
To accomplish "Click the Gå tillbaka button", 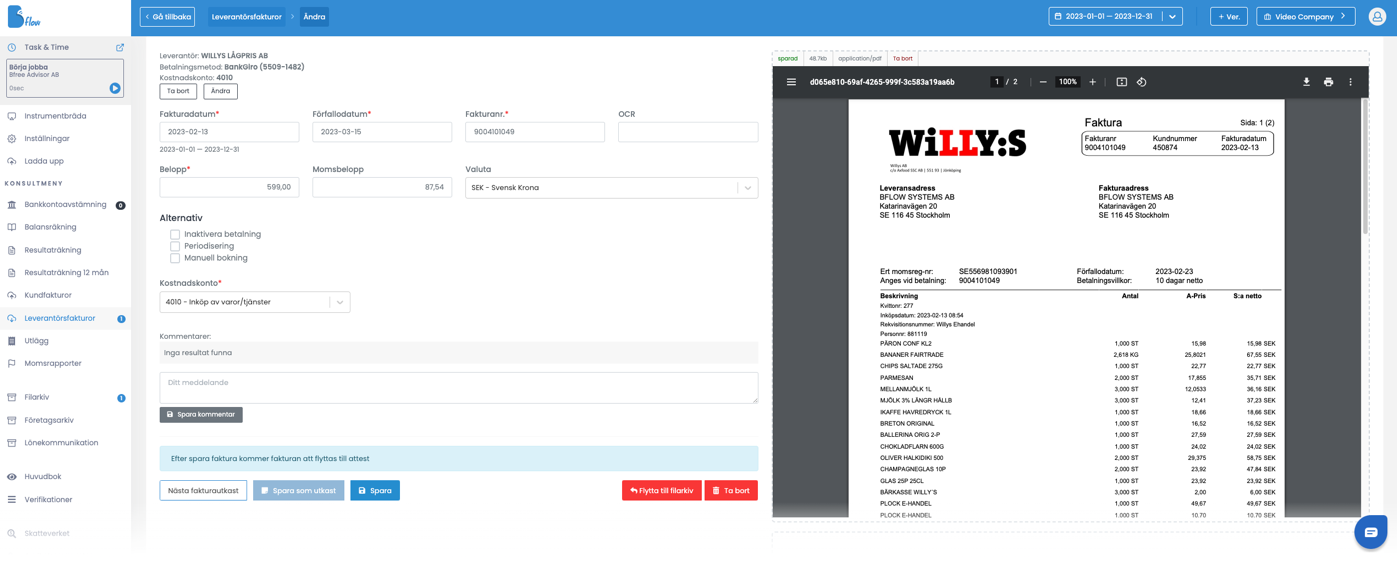I will click(167, 17).
